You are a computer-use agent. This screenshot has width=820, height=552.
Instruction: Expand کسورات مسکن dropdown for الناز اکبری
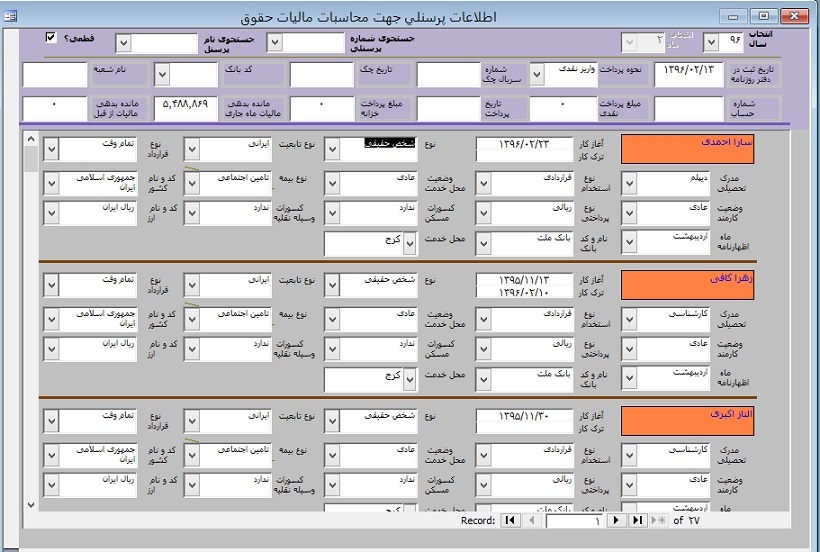(x=332, y=485)
